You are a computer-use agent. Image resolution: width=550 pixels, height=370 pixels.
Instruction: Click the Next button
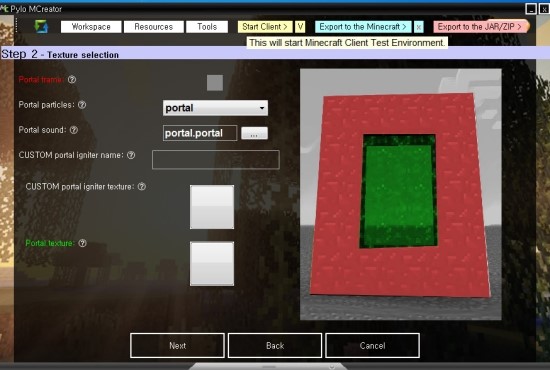(177, 346)
